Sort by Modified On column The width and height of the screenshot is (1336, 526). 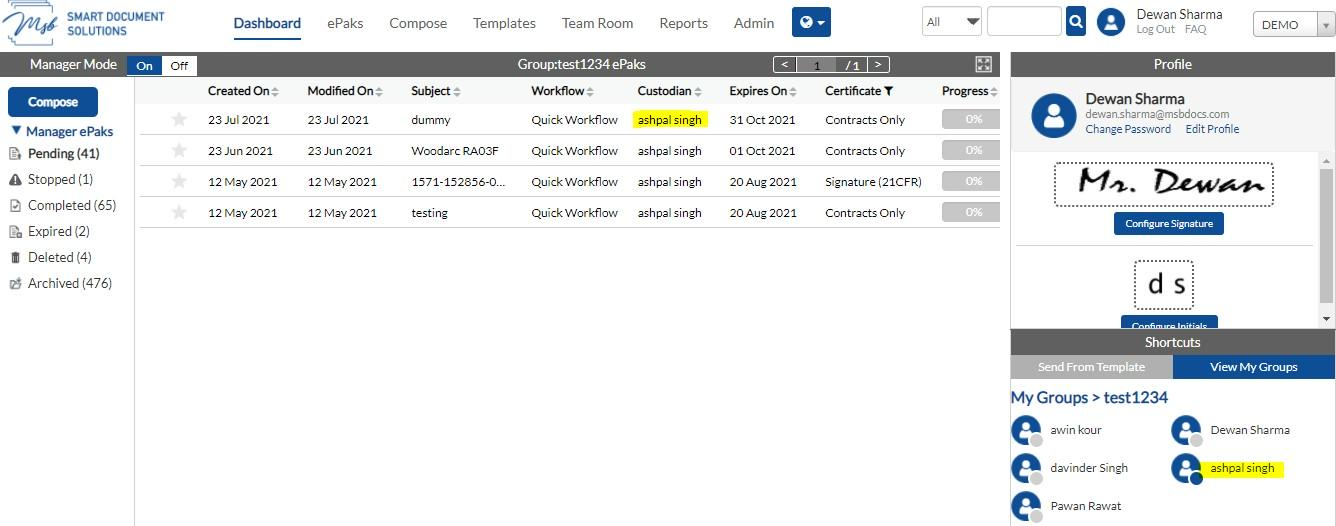pyautogui.click(x=345, y=91)
